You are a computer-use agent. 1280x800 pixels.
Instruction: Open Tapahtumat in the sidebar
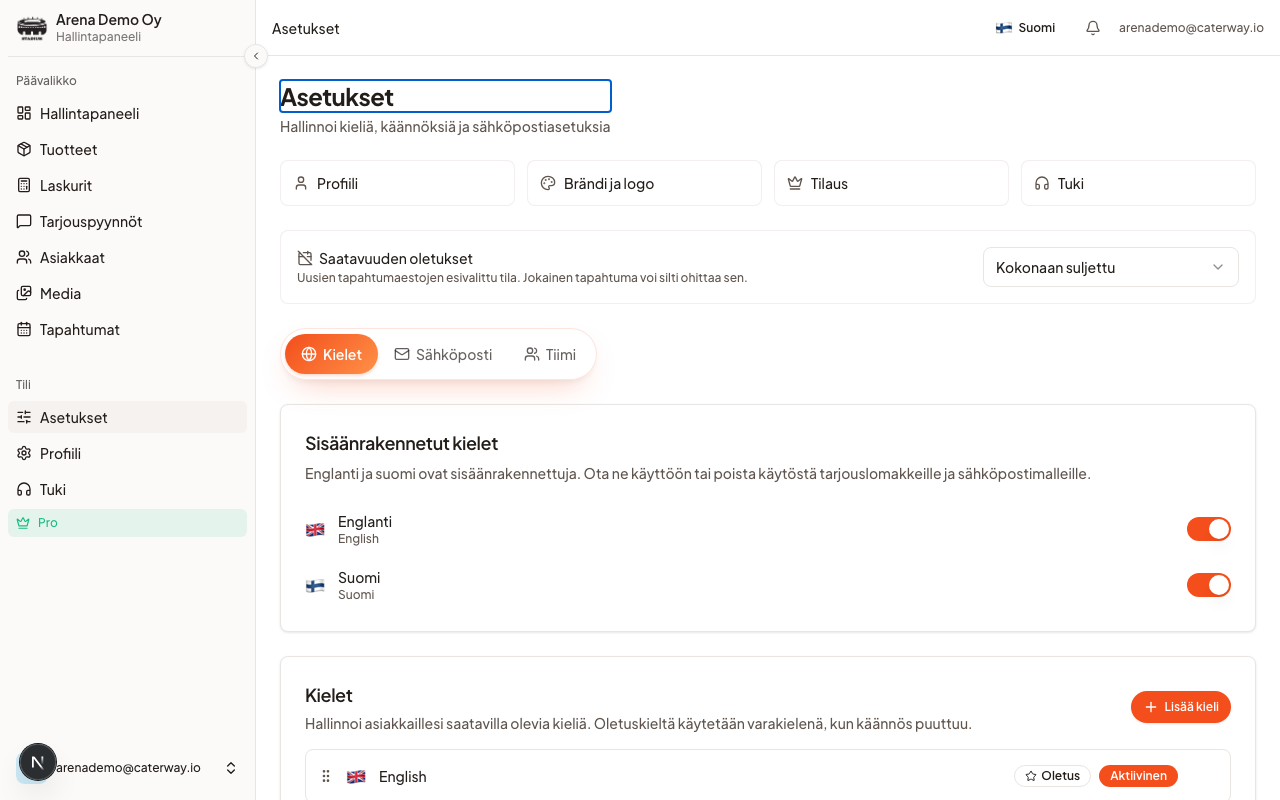(x=127, y=330)
